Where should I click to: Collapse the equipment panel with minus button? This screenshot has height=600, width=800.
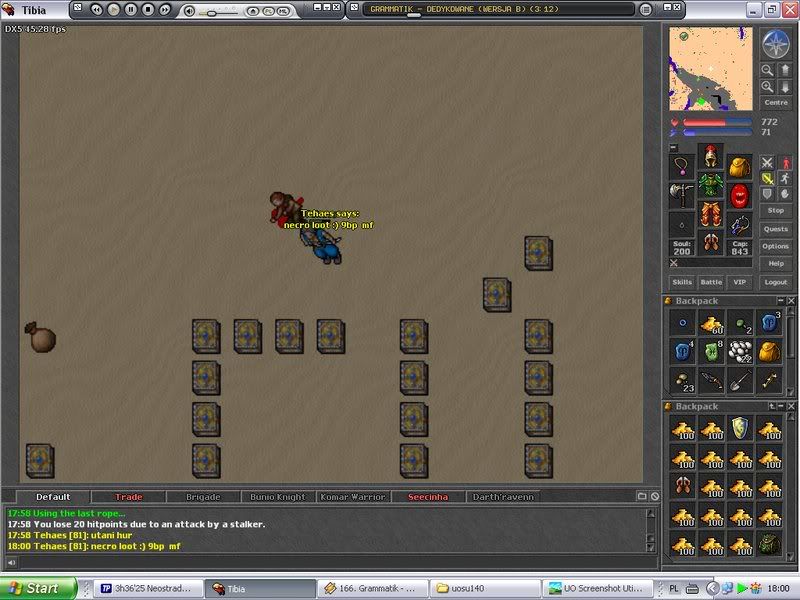[673, 148]
